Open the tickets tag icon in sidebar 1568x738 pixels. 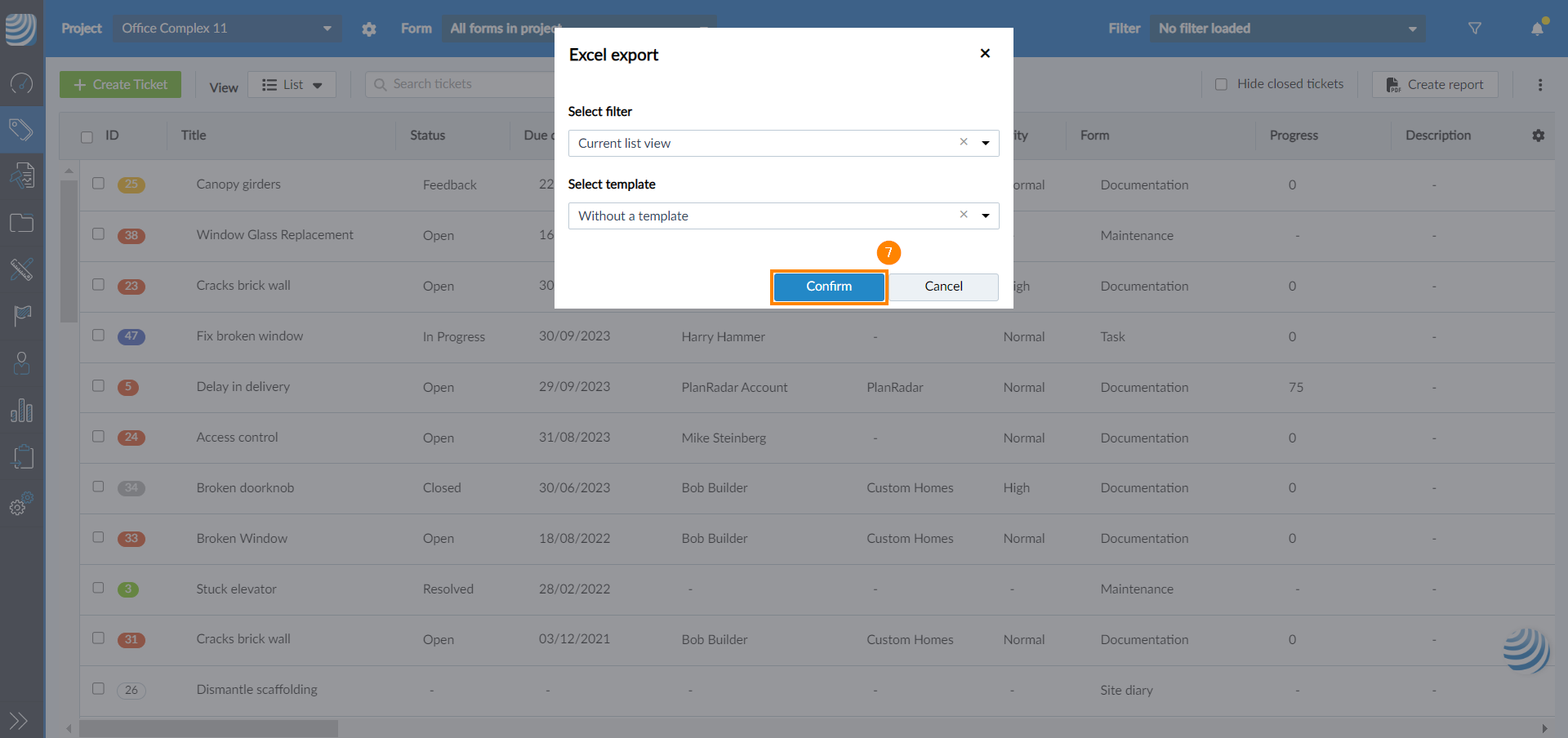pyautogui.click(x=21, y=129)
